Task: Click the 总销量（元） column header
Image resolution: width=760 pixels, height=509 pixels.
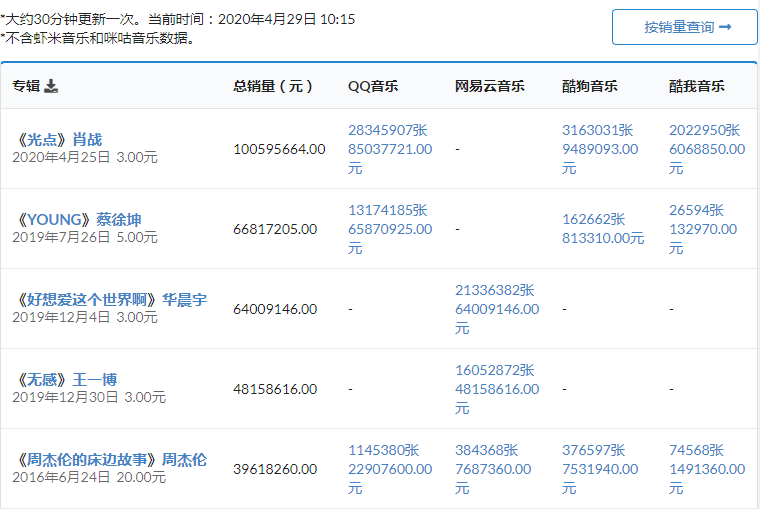Action: pyautogui.click(x=273, y=86)
